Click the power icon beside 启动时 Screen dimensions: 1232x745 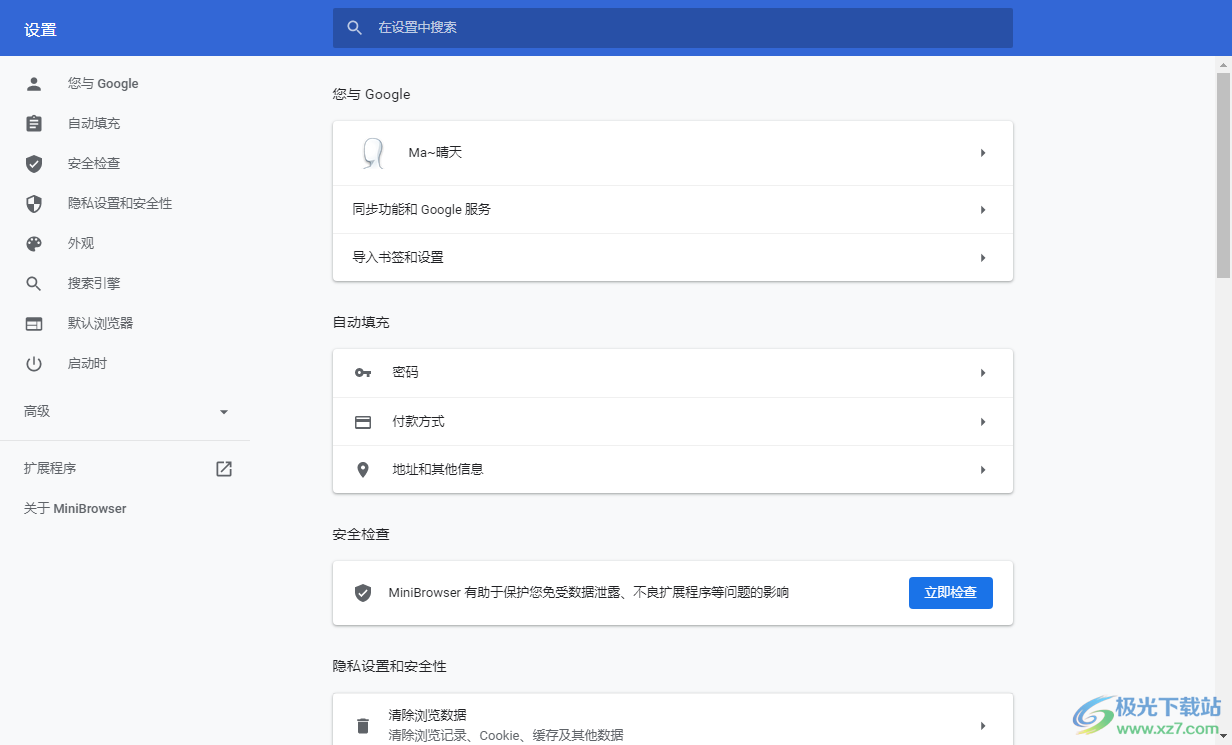34,363
